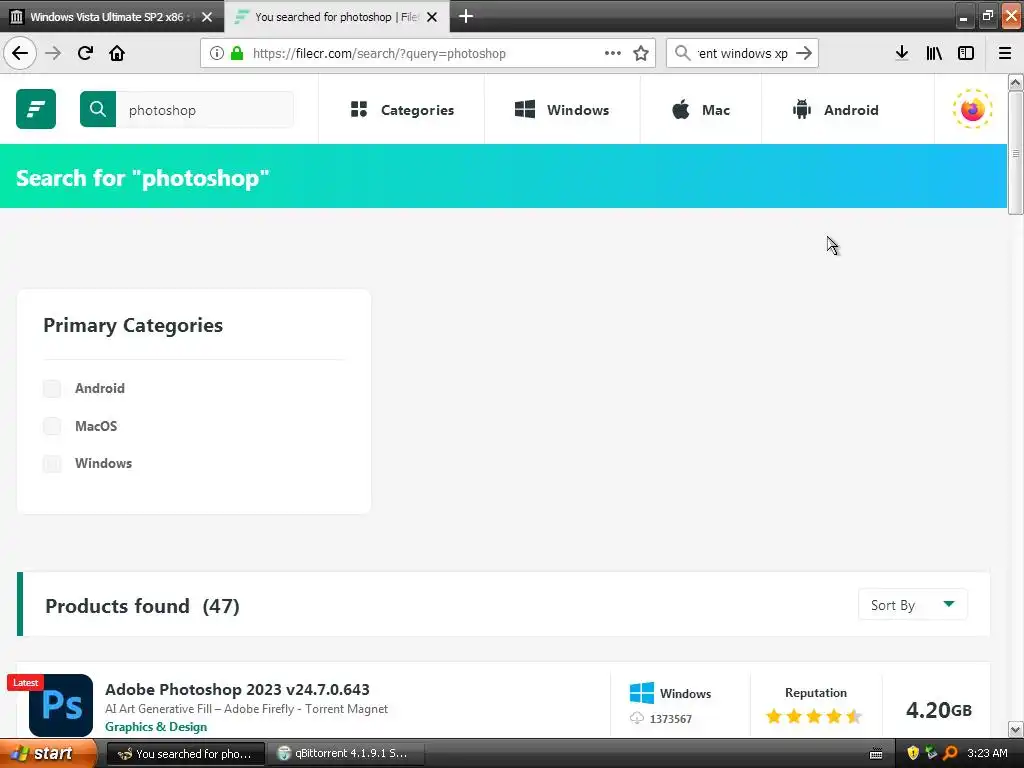Select the 'You searched for photoshop' tab
This screenshot has width=1024, height=768.
tap(336, 17)
